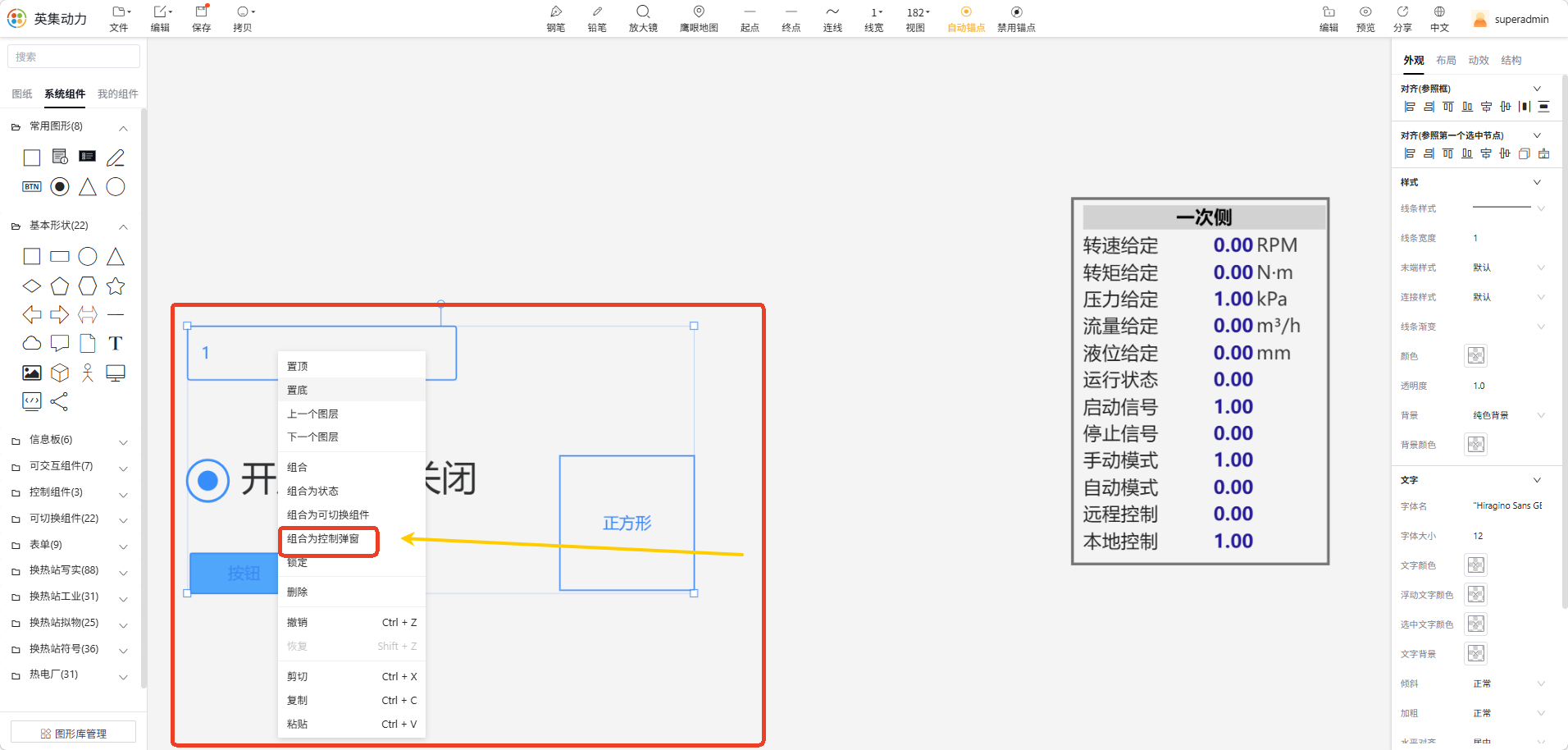The height and width of the screenshot is (750, 1568).
Task: Open the 末端样式 dropdown
Action: point(1509,268)
